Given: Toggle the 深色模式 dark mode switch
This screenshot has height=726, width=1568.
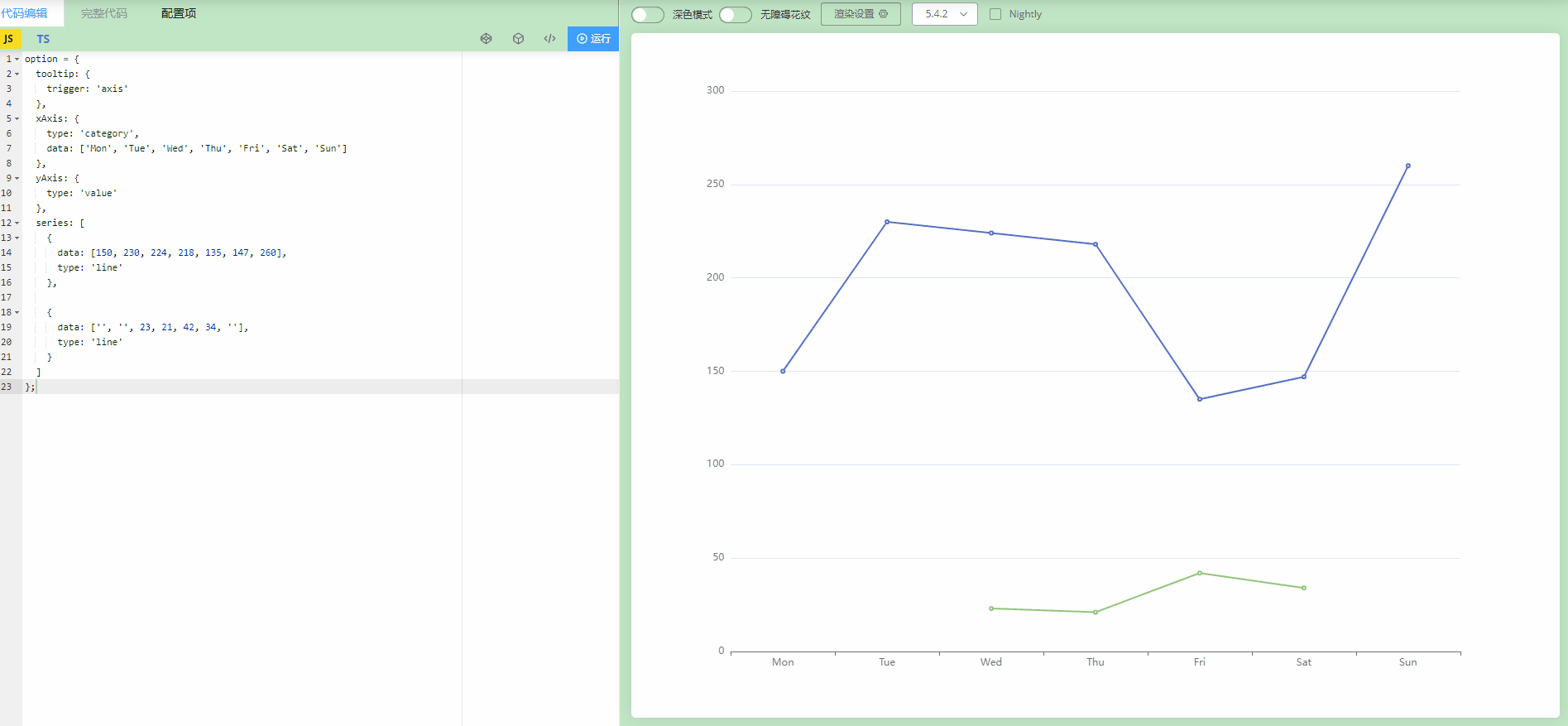Looking at the screenshot, I should coord(647,15).
